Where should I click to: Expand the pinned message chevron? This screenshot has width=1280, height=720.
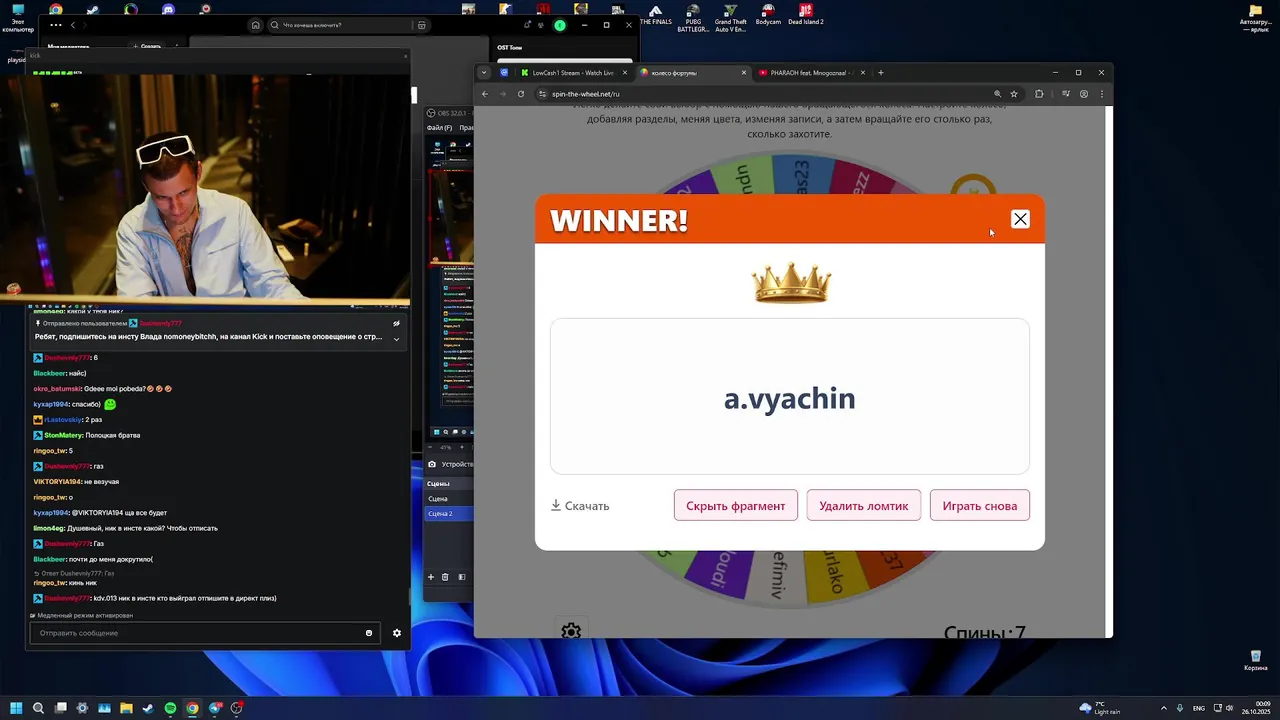pos(396,339)
